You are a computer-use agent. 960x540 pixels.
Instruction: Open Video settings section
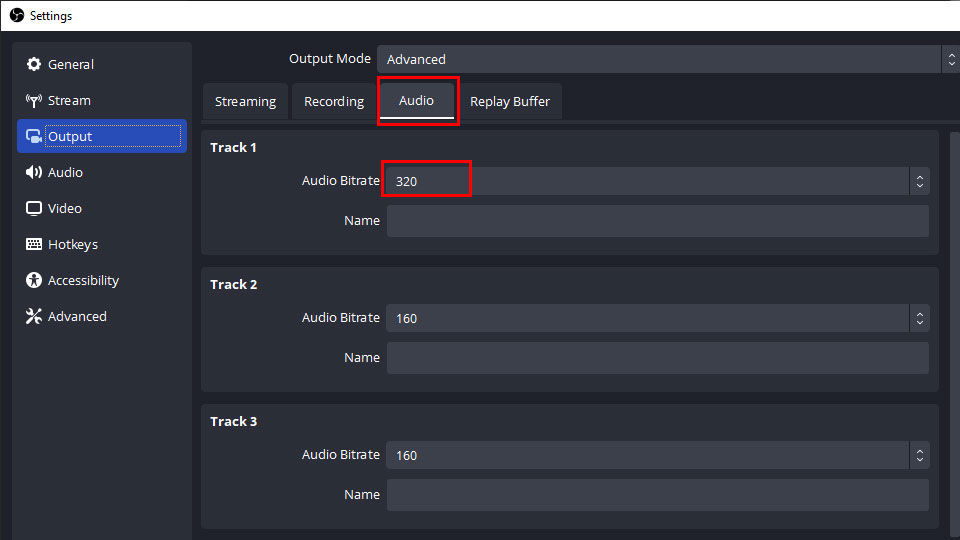coord(102,208)
